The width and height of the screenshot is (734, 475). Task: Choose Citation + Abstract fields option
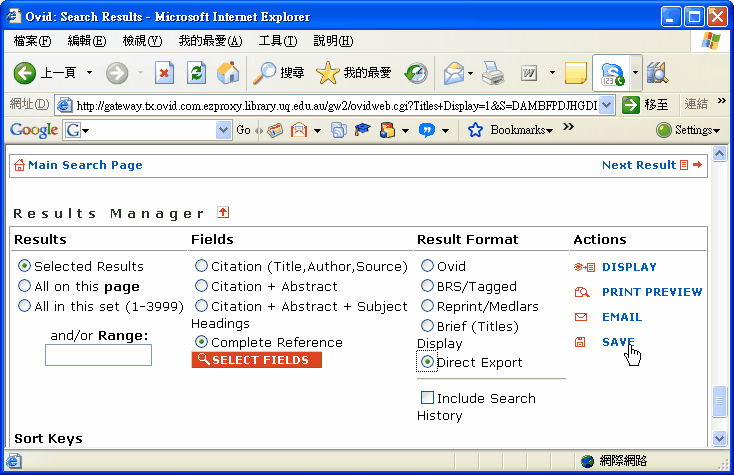click(x=201, y=285)
